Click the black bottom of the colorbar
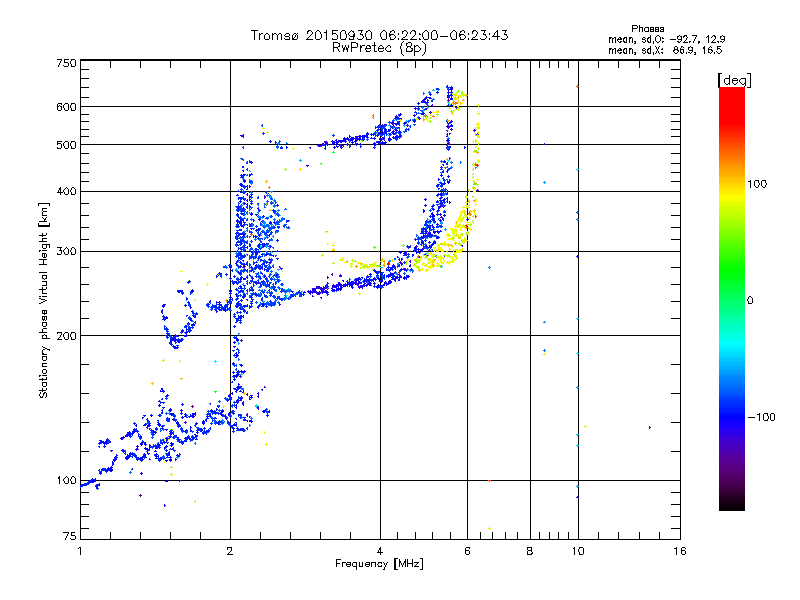 [x=732, y=503]
